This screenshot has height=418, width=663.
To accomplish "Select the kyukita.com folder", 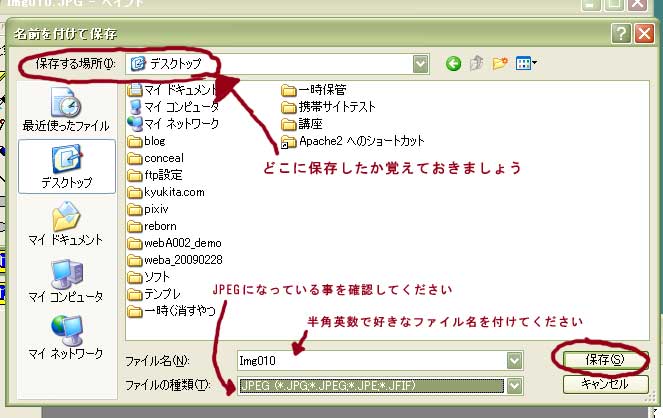I will tap(166, 192).
